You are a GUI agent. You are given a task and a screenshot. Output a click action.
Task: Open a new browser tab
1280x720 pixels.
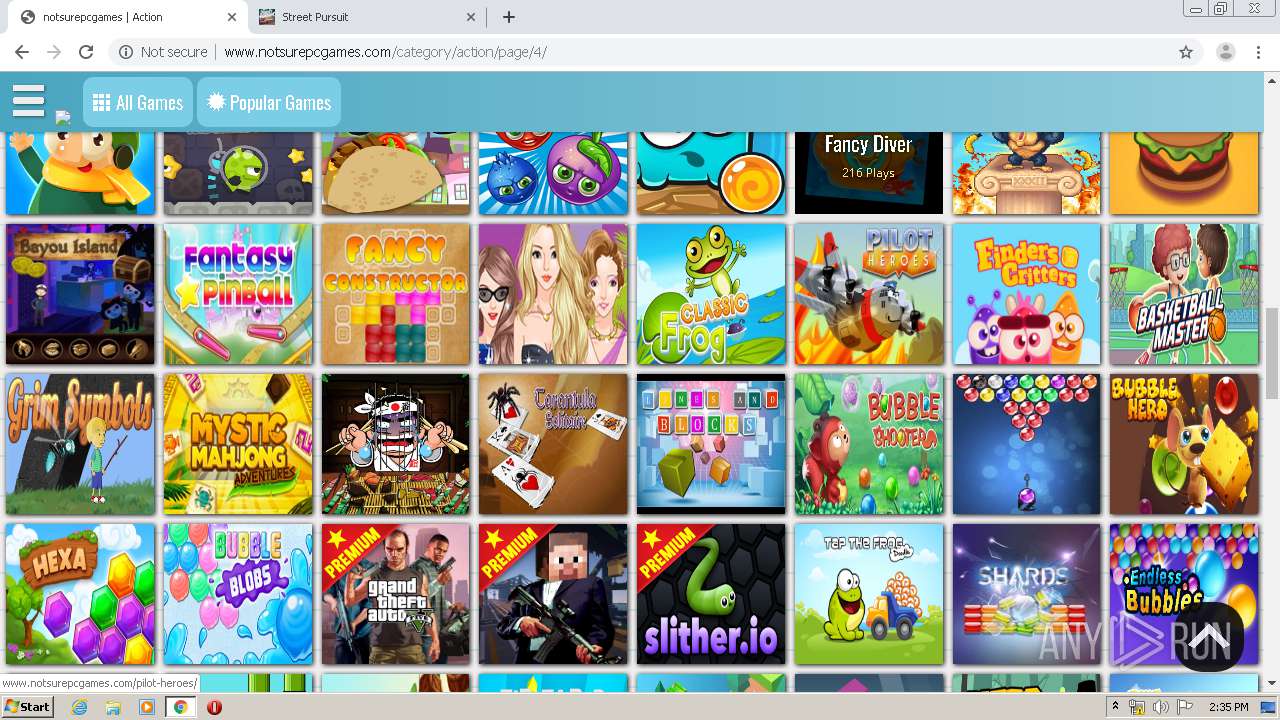coord(509,17)
